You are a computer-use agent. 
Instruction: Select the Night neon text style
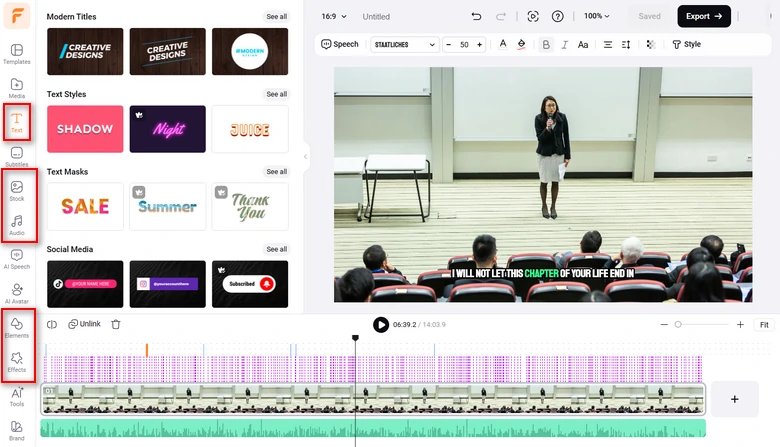[x=168, y=129]
